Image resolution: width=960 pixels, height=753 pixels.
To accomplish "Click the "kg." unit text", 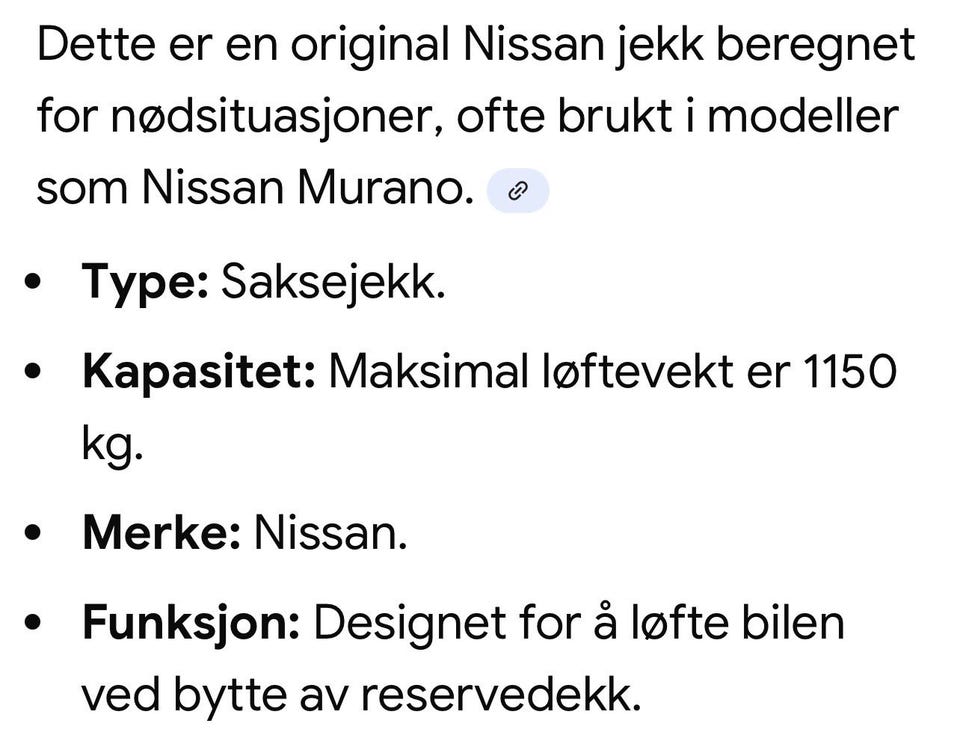I will coord(113,444).
